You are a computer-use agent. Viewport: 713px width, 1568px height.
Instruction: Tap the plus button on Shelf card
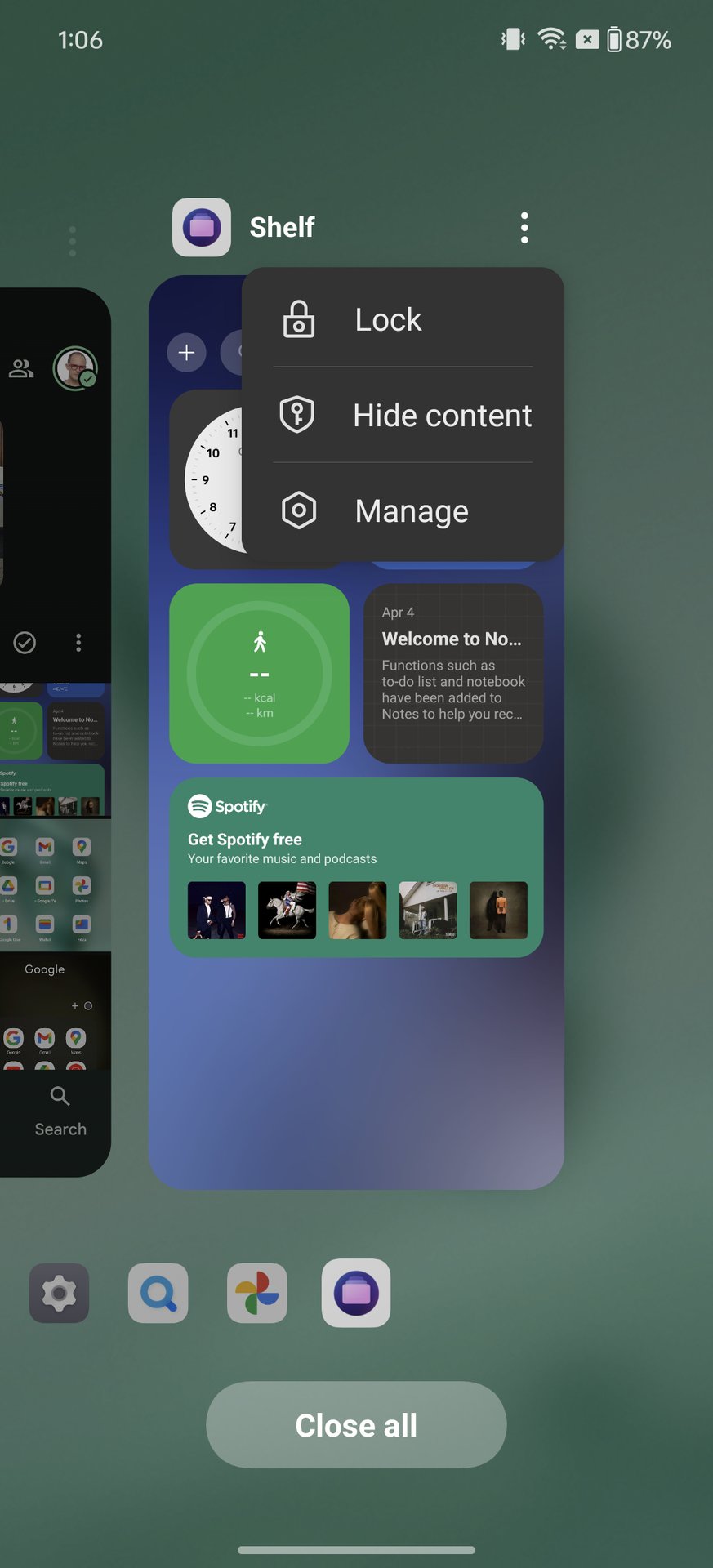(x=187, y=353)
